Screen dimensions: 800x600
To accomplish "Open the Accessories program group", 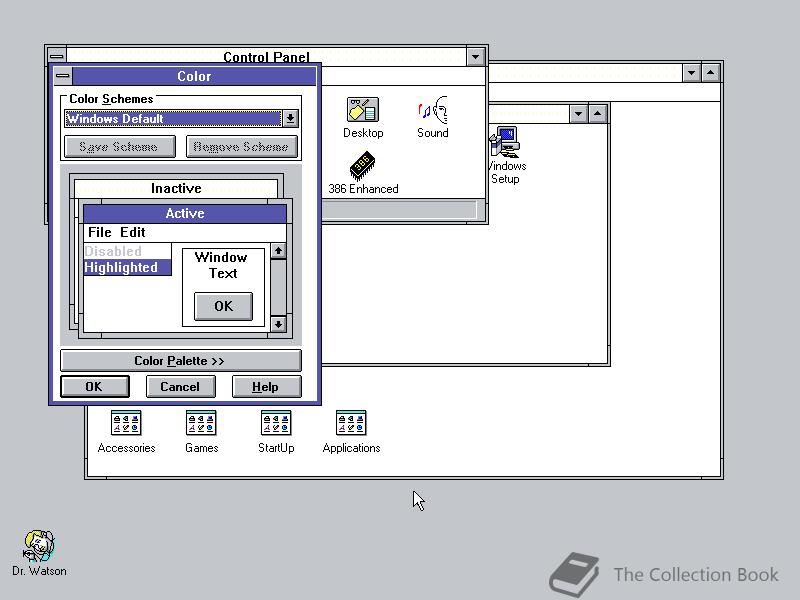I will (x=126, y=432).
